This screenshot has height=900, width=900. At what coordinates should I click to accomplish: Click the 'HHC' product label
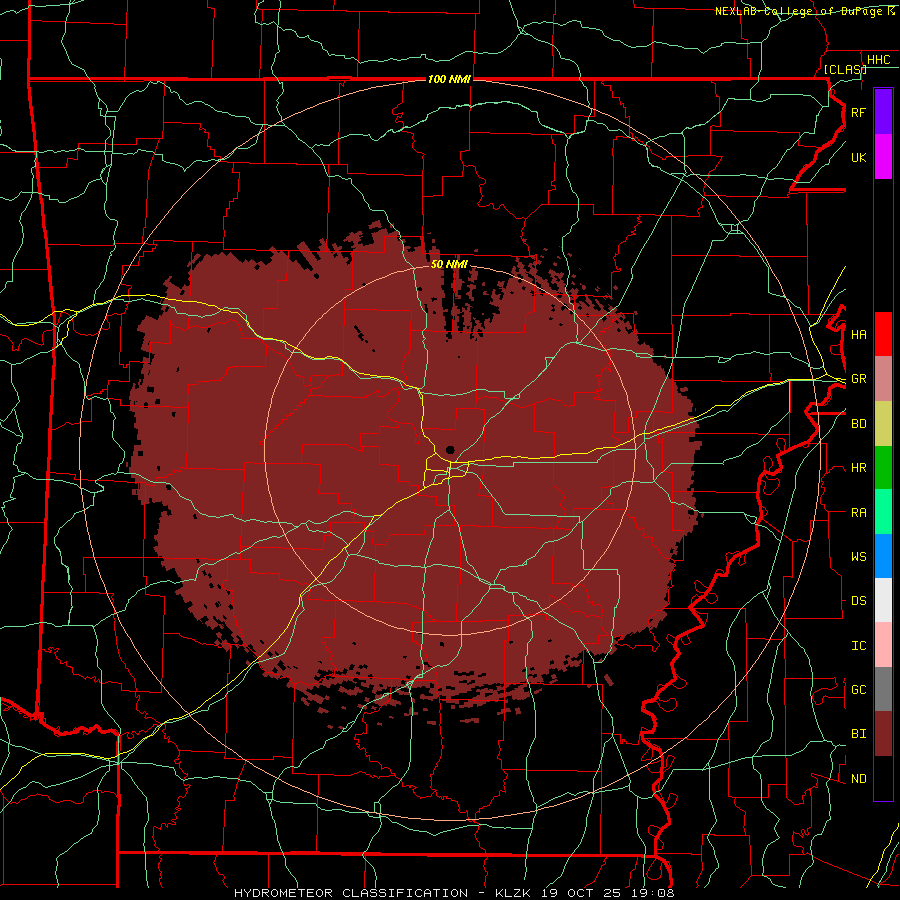(x=878, y=60)
